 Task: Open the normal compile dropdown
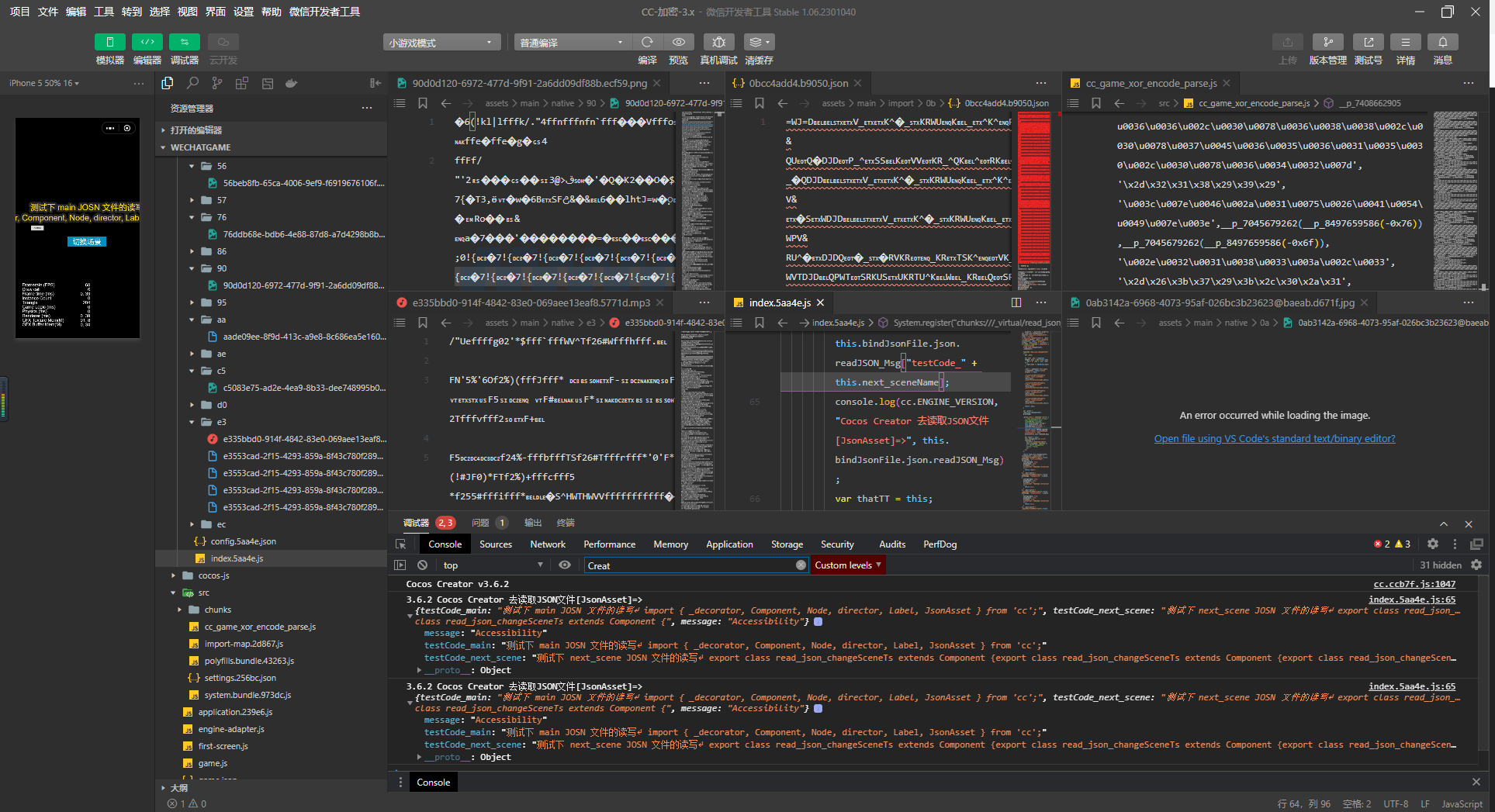pos(573,42)
